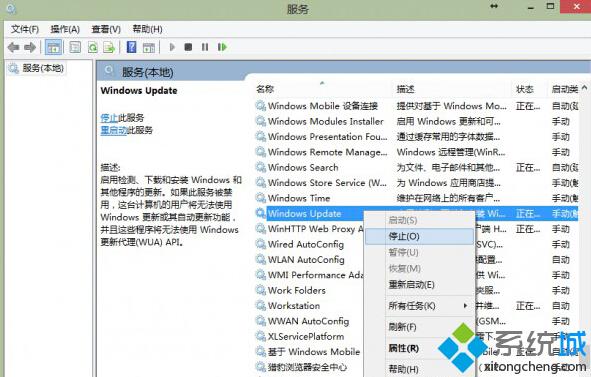The width and height of the screenshot is (591, 377).
Task: Sort by the 描述 column header
Action: point(406,89)
